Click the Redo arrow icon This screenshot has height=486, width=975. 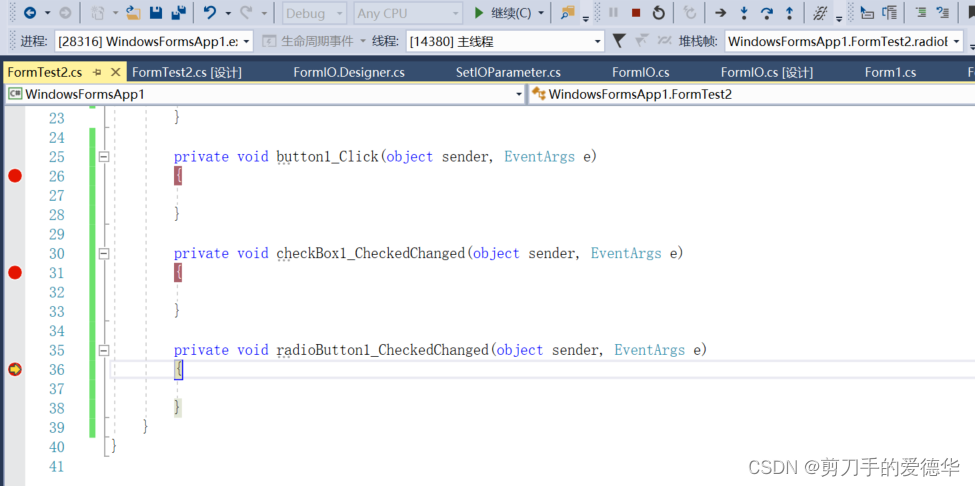tap(246, 12)
